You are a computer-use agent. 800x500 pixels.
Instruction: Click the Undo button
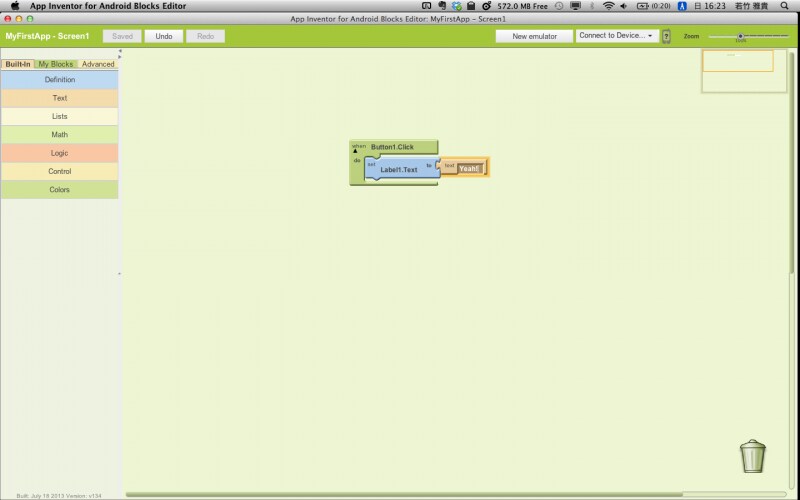click(163, 36)
